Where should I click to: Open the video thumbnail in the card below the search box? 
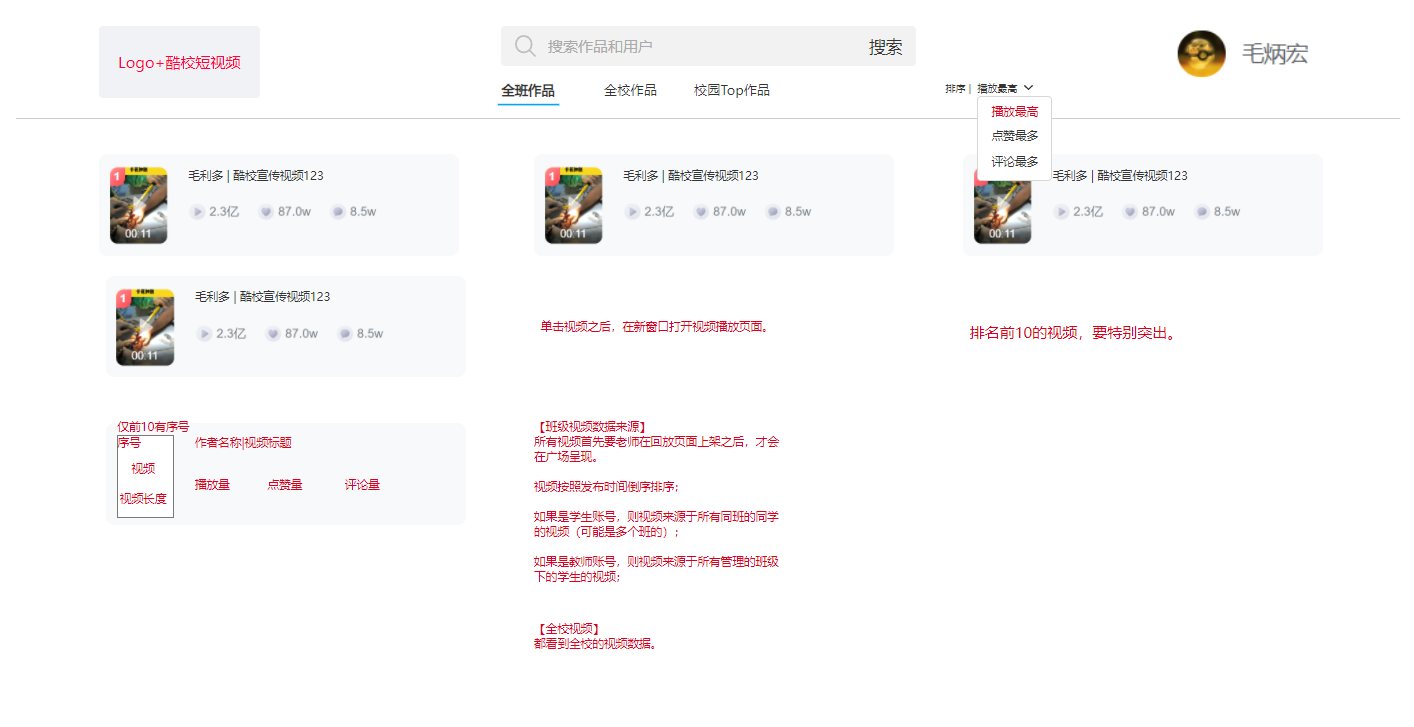[x=573, y=206]
